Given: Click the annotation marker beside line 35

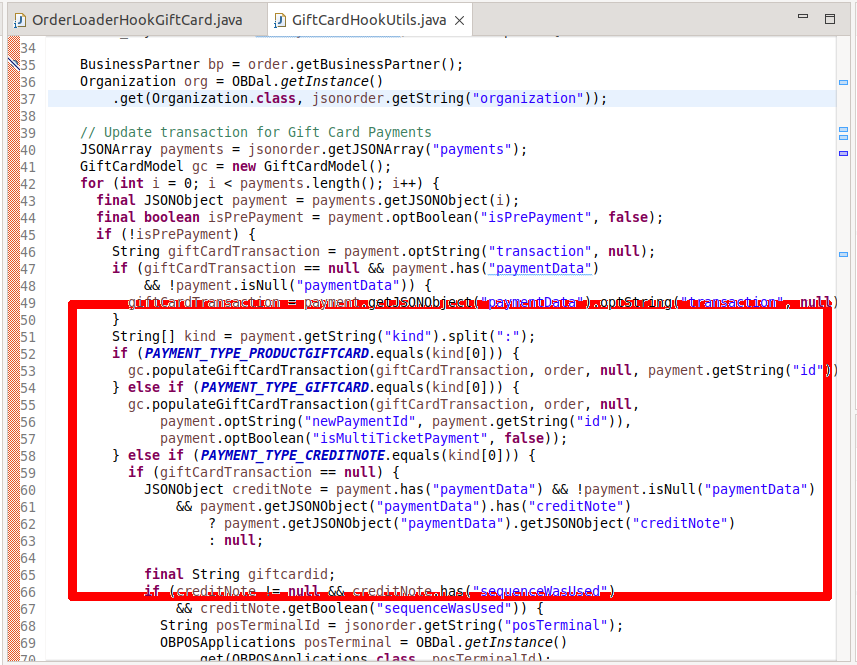Looking at the screenshot, I should 14,65.
